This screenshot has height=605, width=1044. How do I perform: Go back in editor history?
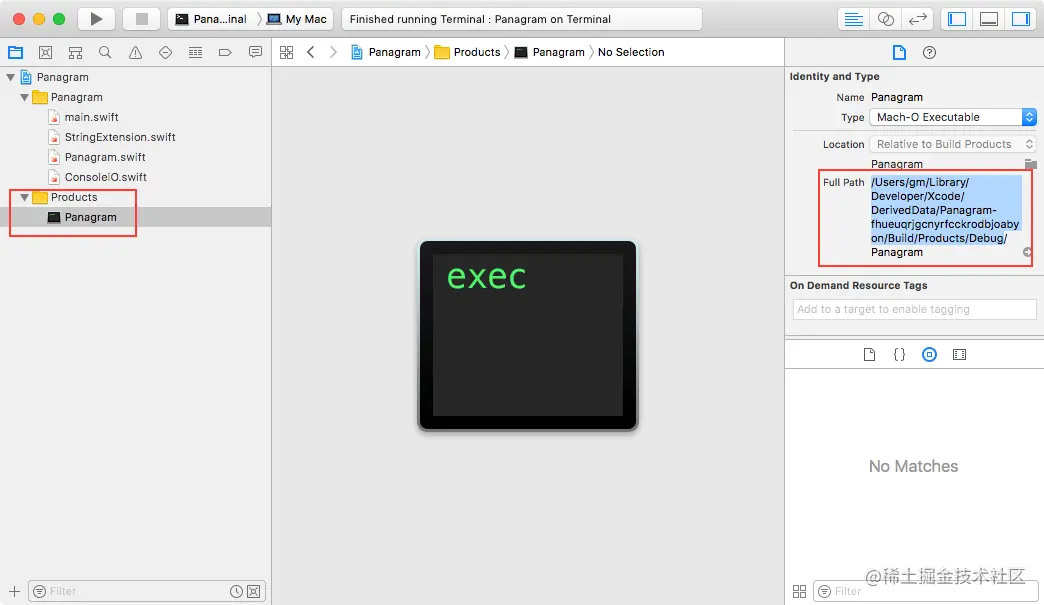pos(310,52)
